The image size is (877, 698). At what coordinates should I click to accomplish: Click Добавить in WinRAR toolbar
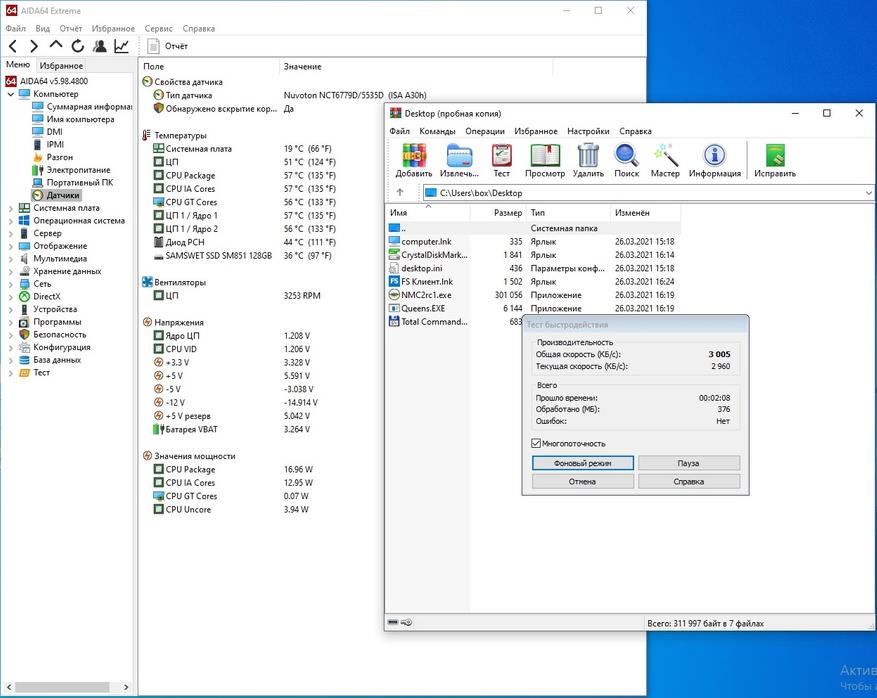tap(414, 160)
